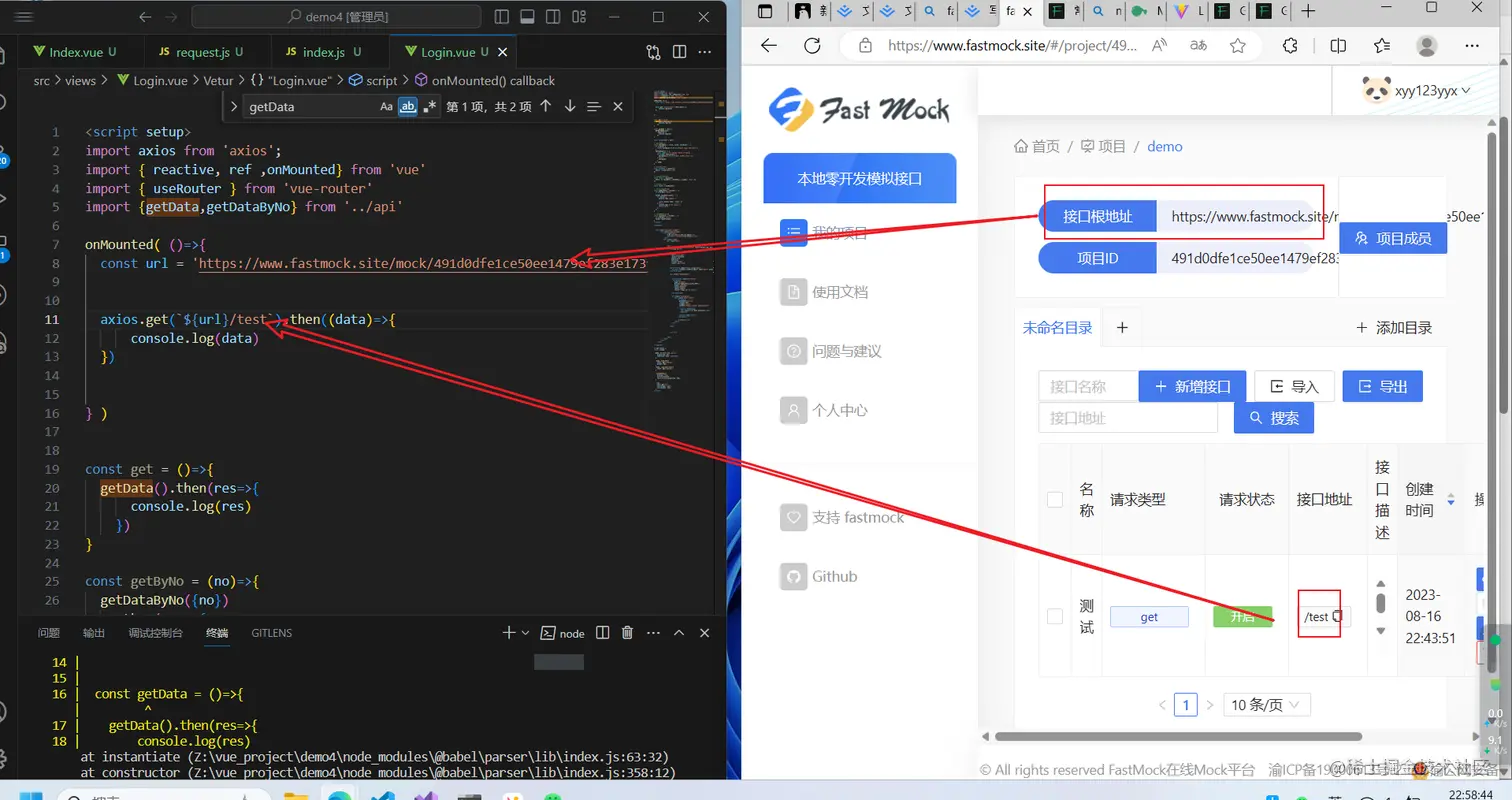Toggle match case in find widget
This screenshot has width=1512, height=800.
[386, 106]
